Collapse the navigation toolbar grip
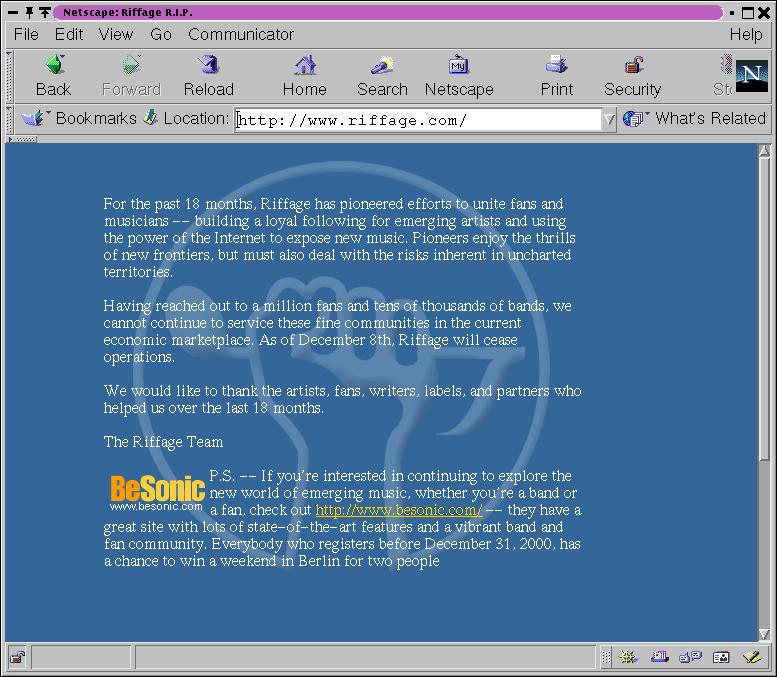This screenshot has height=677, width=777. pyautogui.click(x=9, y=76)
